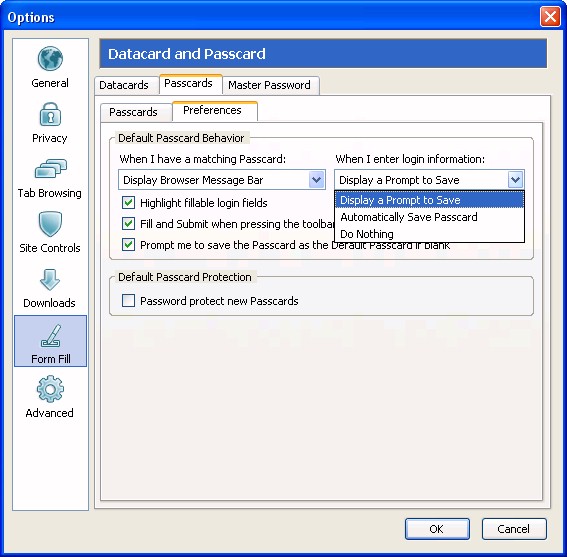Select the Form Fill pen icon

pos(51,336)
